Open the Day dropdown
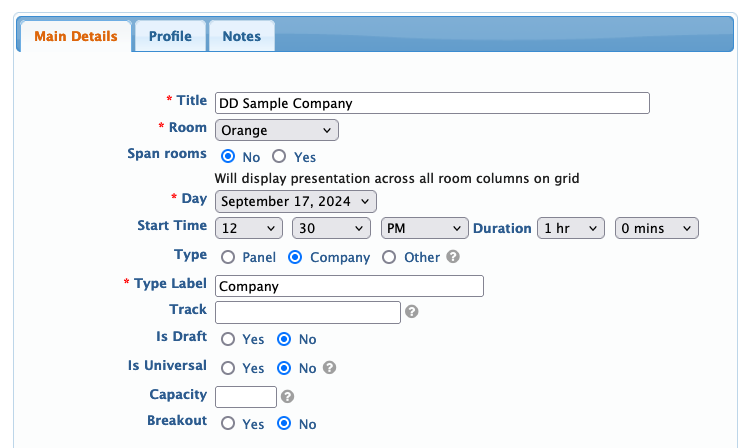This screenshot has height=448, width=753. click(x=295, y=201)
